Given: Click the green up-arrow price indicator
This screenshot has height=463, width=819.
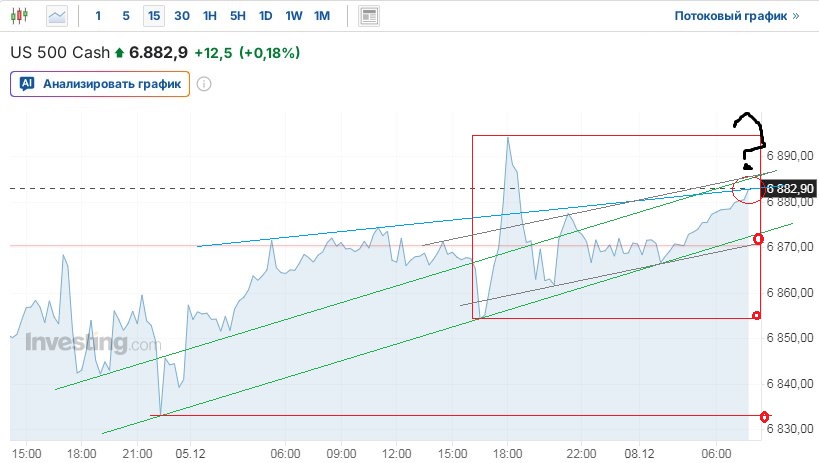Looking at the screenshot, I should coord(120,52).
